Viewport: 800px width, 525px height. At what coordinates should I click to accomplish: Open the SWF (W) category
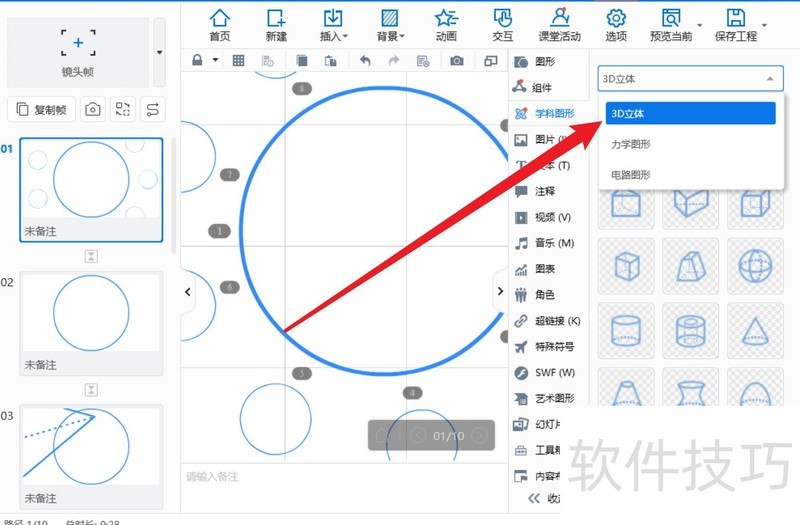click(x=544, y=372)
